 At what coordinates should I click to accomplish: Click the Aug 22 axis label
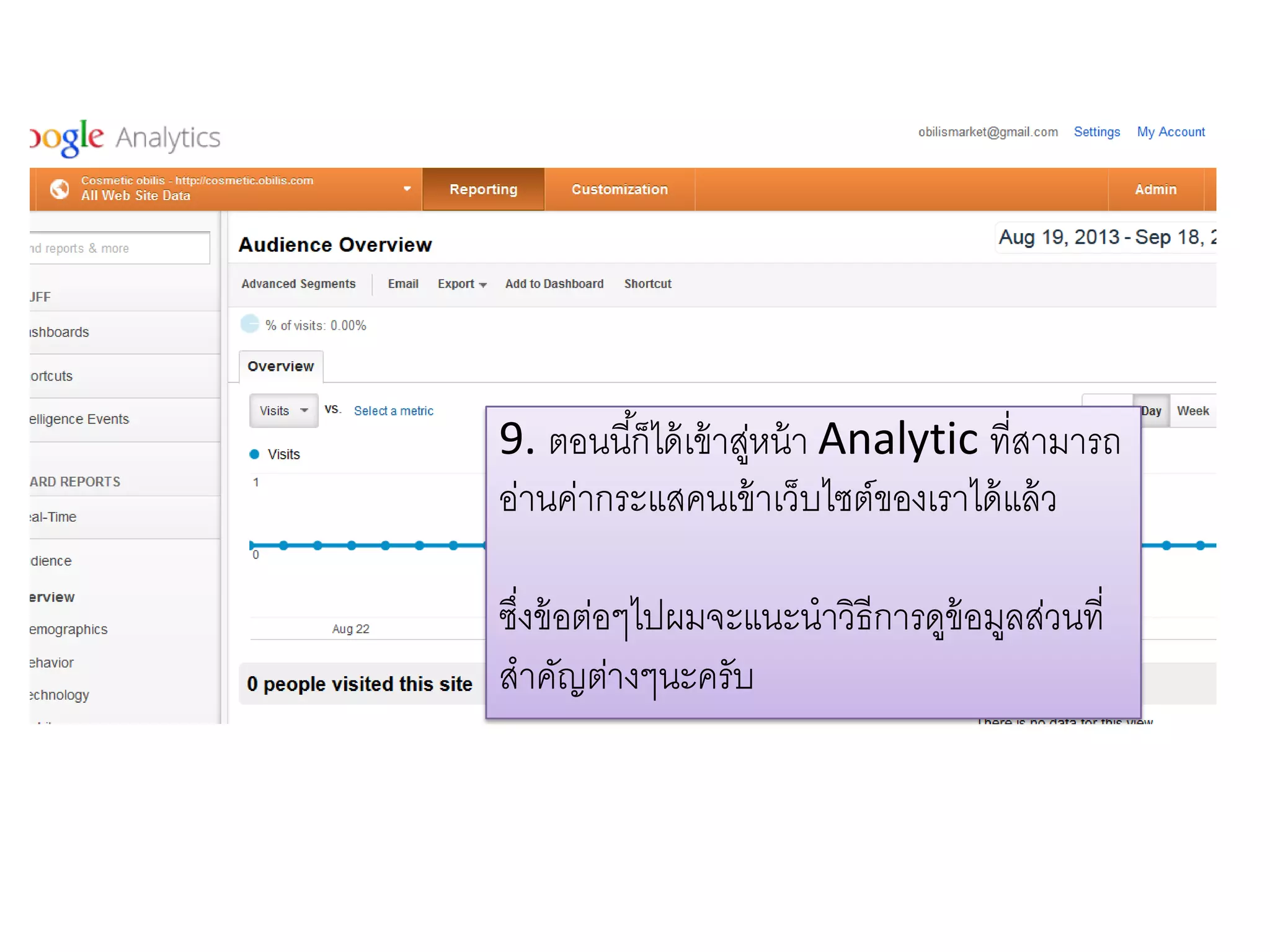[x=350, y=628]
